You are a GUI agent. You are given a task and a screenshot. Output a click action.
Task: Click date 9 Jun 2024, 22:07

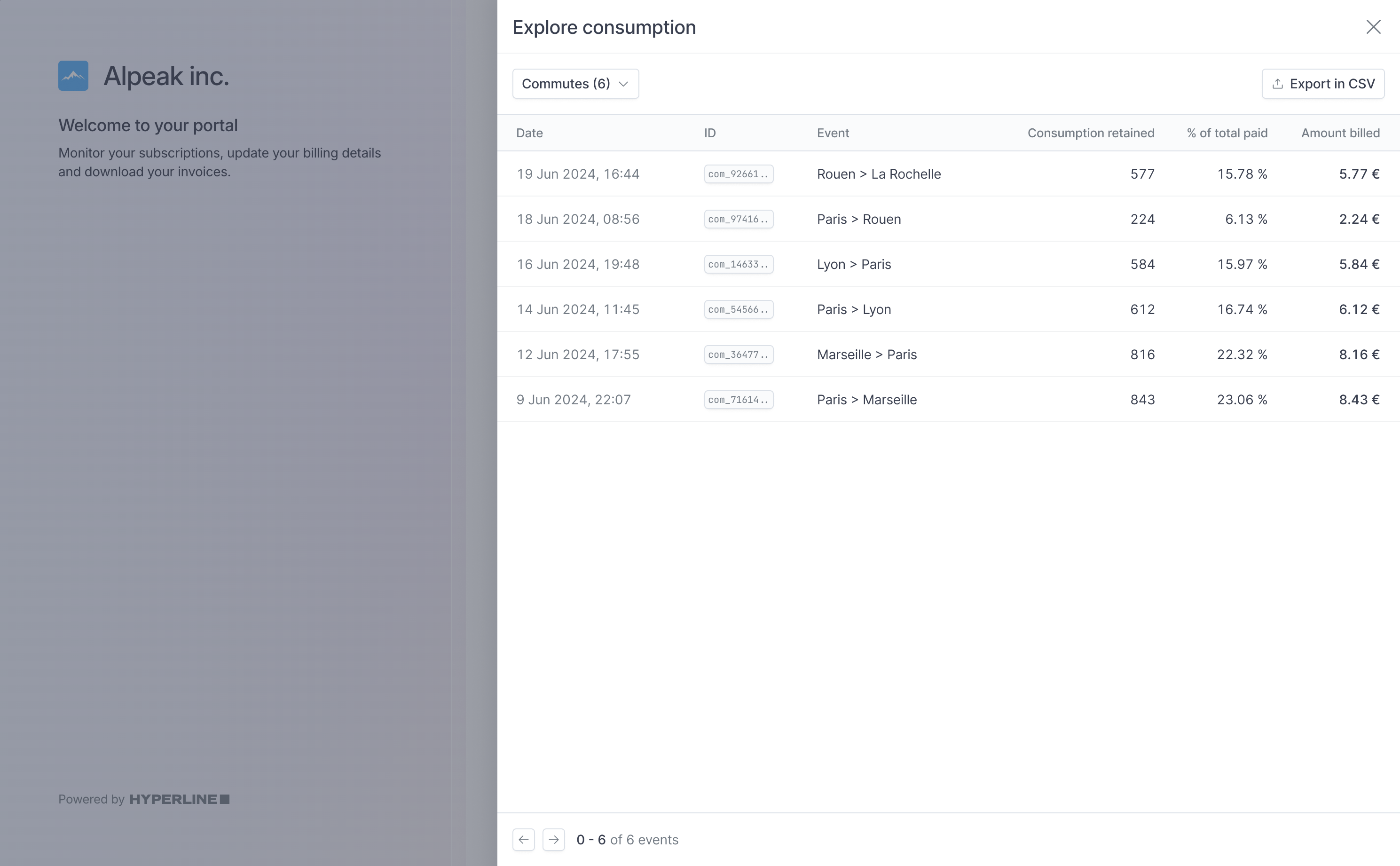coord(573,400)
